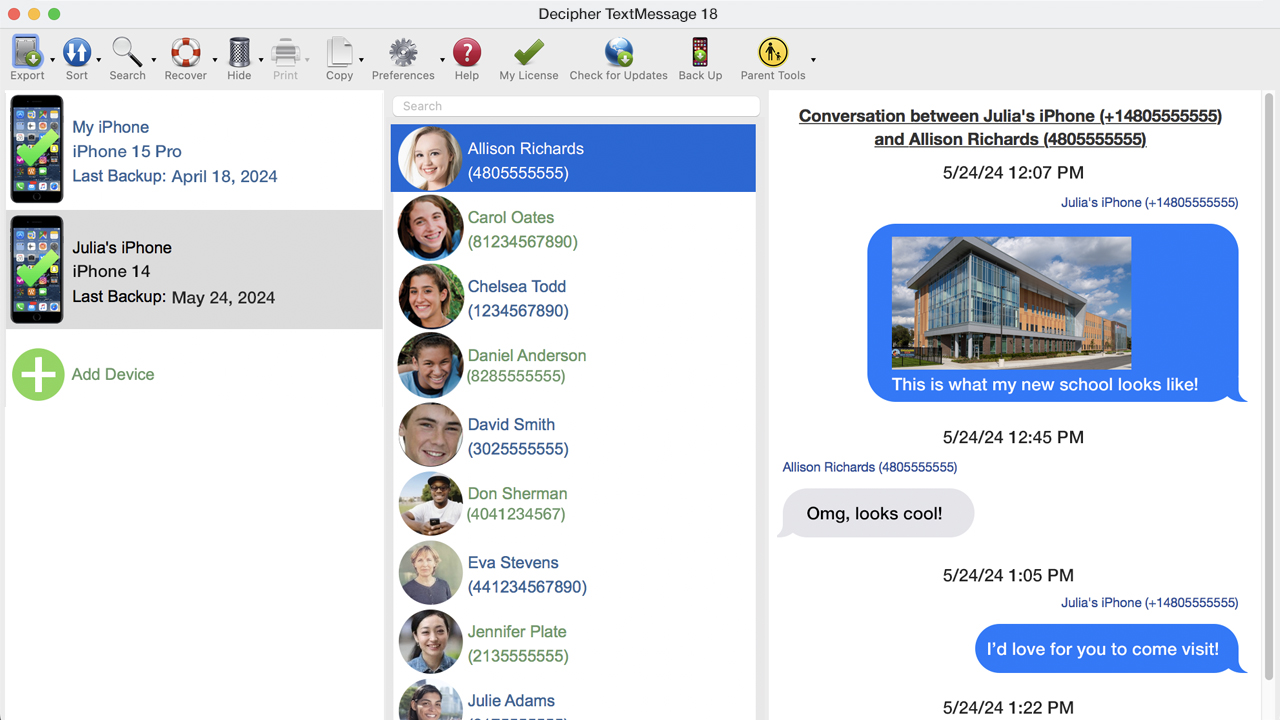This screenshot has height=720, width=1280.
Task: Click the My License checkmark icon
Action: tap(528, 53)
